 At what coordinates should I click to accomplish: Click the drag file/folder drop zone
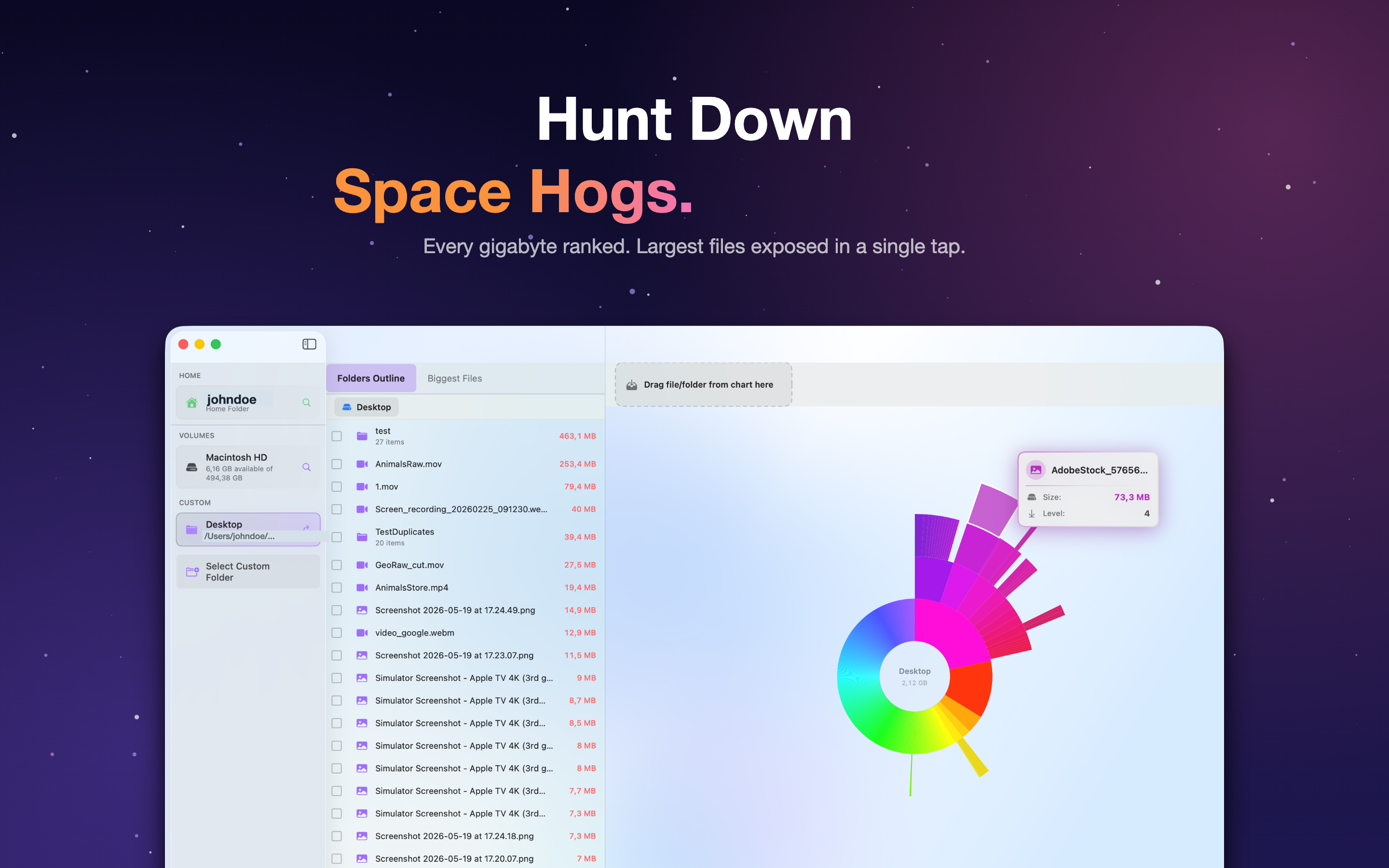703,385
